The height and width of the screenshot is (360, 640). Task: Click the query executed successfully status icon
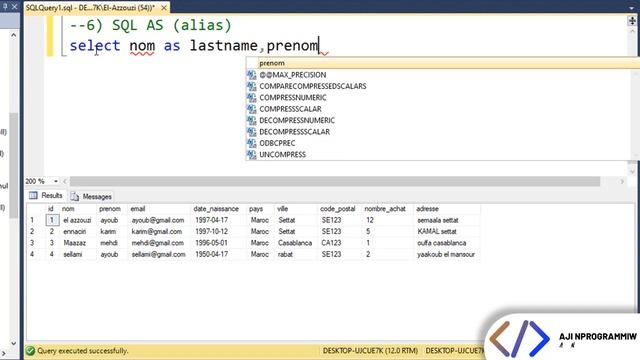(x=30, y=351)
